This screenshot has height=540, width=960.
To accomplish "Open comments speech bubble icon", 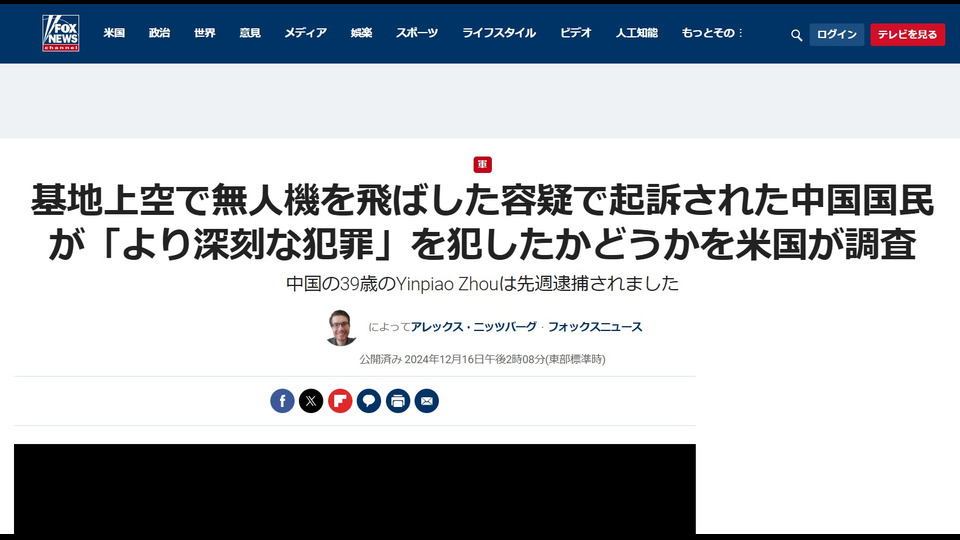I will pyautogui.click(x=369, y=401).
